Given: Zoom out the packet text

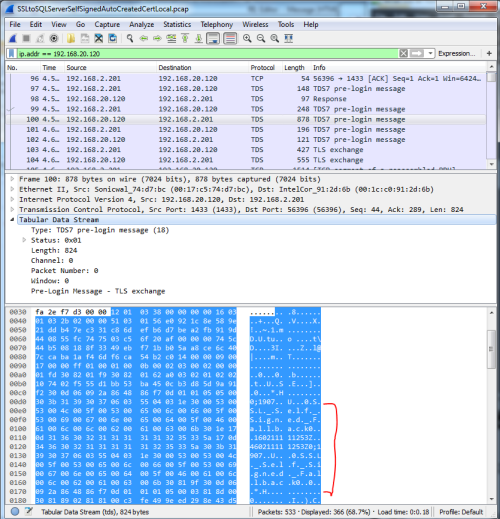Looking at the screenshot, I should click(261, 38).
